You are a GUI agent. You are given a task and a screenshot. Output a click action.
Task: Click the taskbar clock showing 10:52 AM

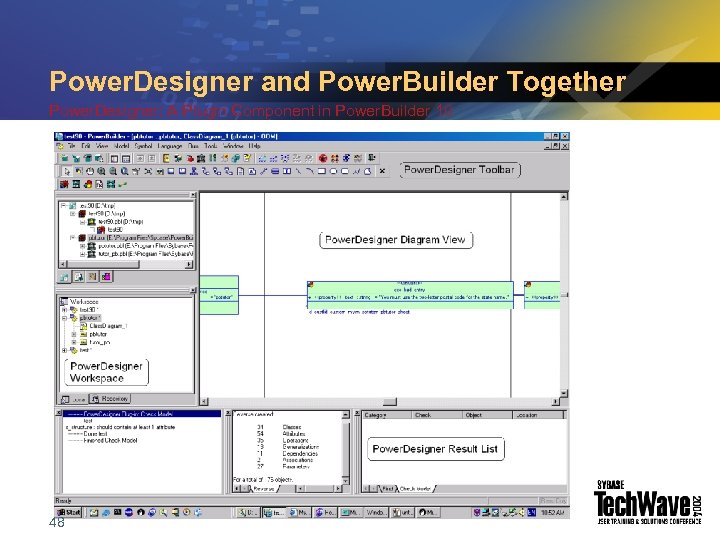(x=552, y=512)
